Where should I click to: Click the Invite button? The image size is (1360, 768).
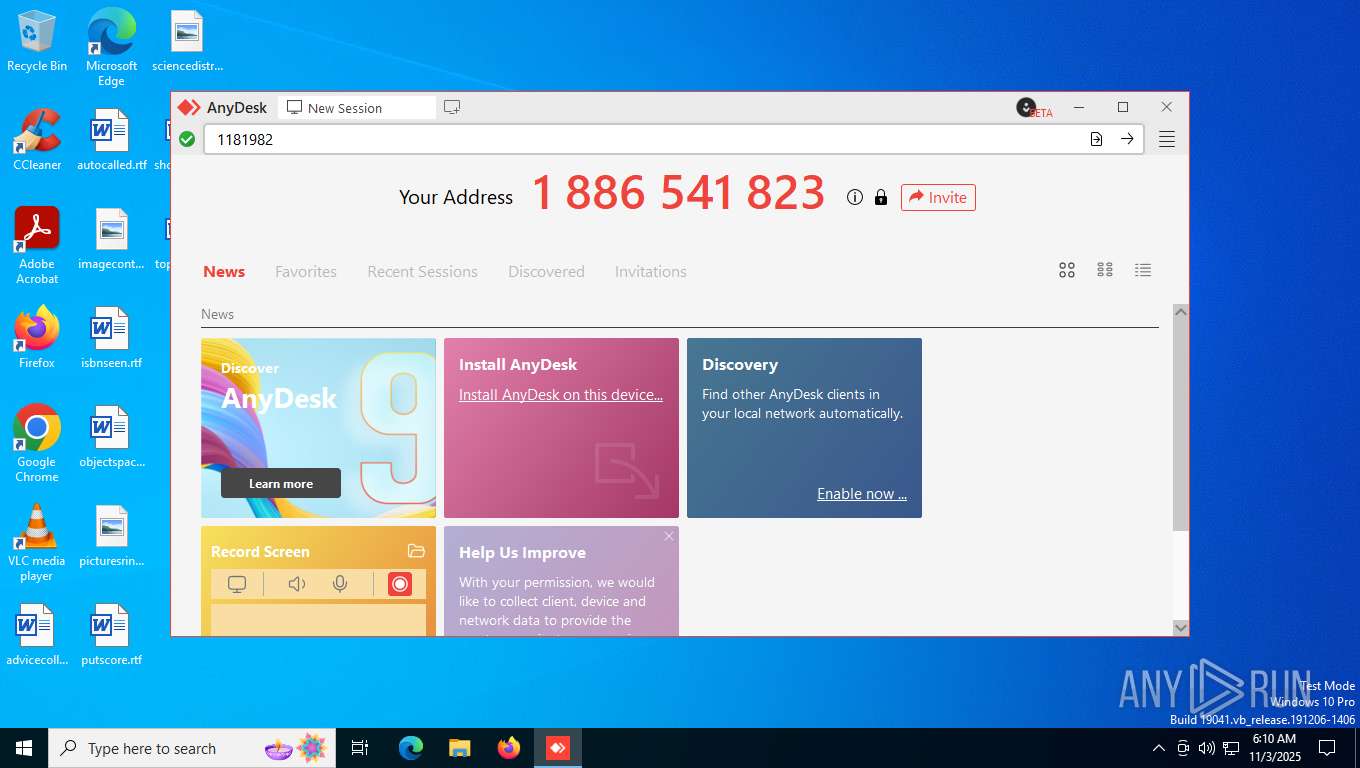click(938, 197)
